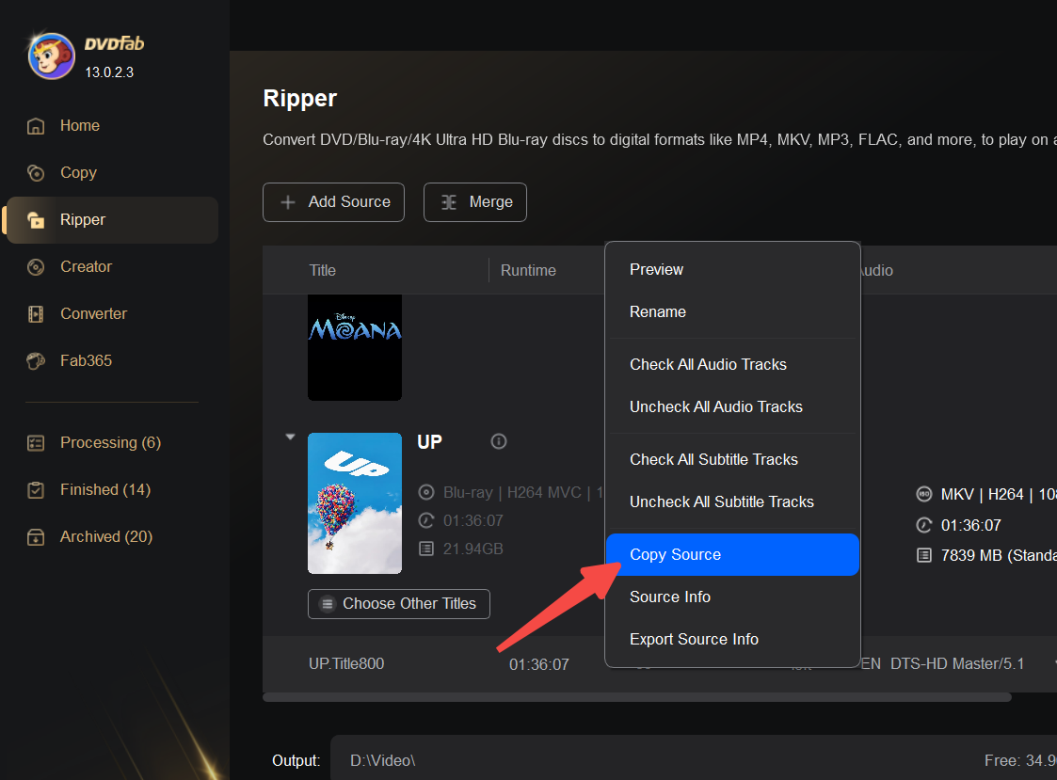Open the Choose Other Titles selector
1057x780 pixels.
pyautogui.click(x=399, y=604)
